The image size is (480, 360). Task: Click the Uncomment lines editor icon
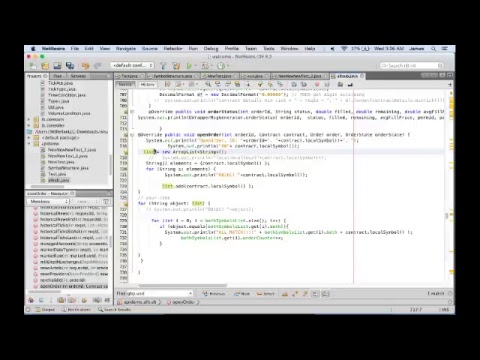pyautogui.click(x=350, y=85)
